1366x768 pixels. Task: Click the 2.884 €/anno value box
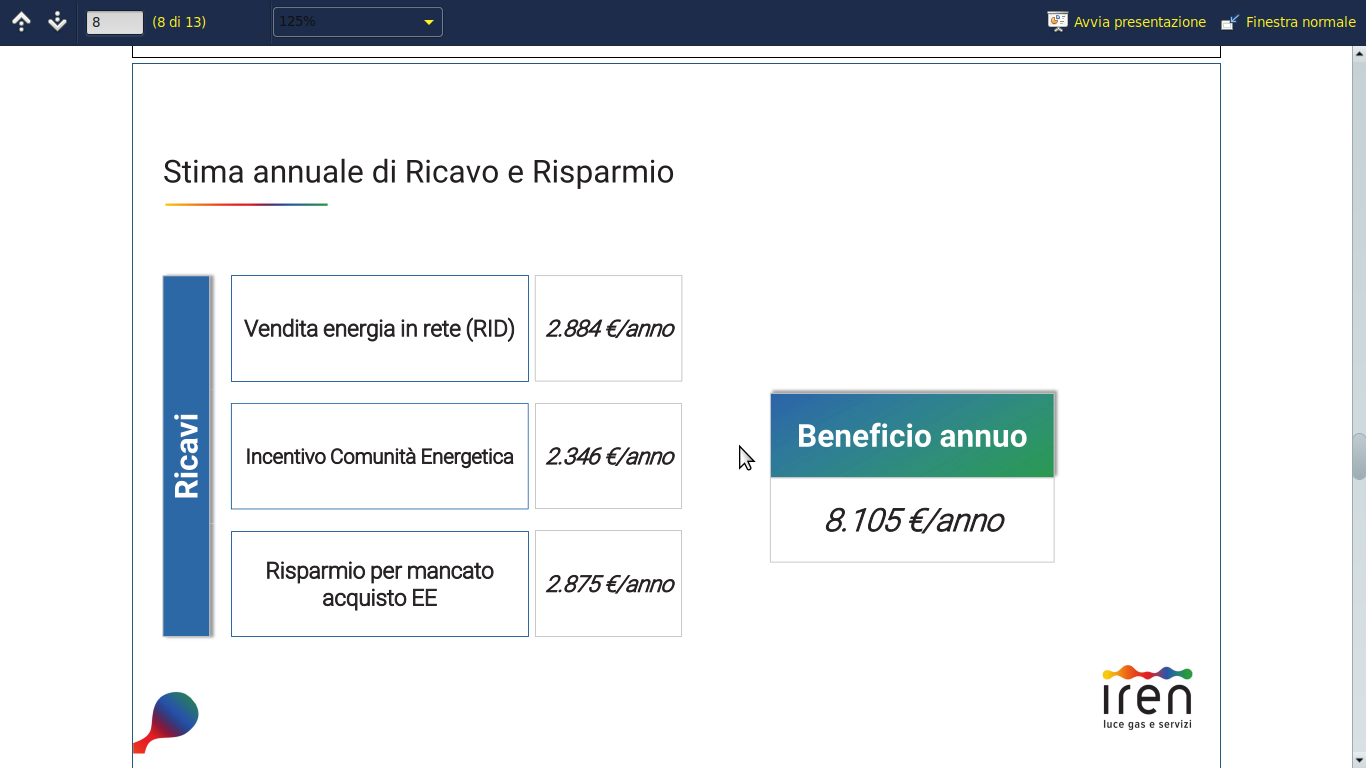609,328
